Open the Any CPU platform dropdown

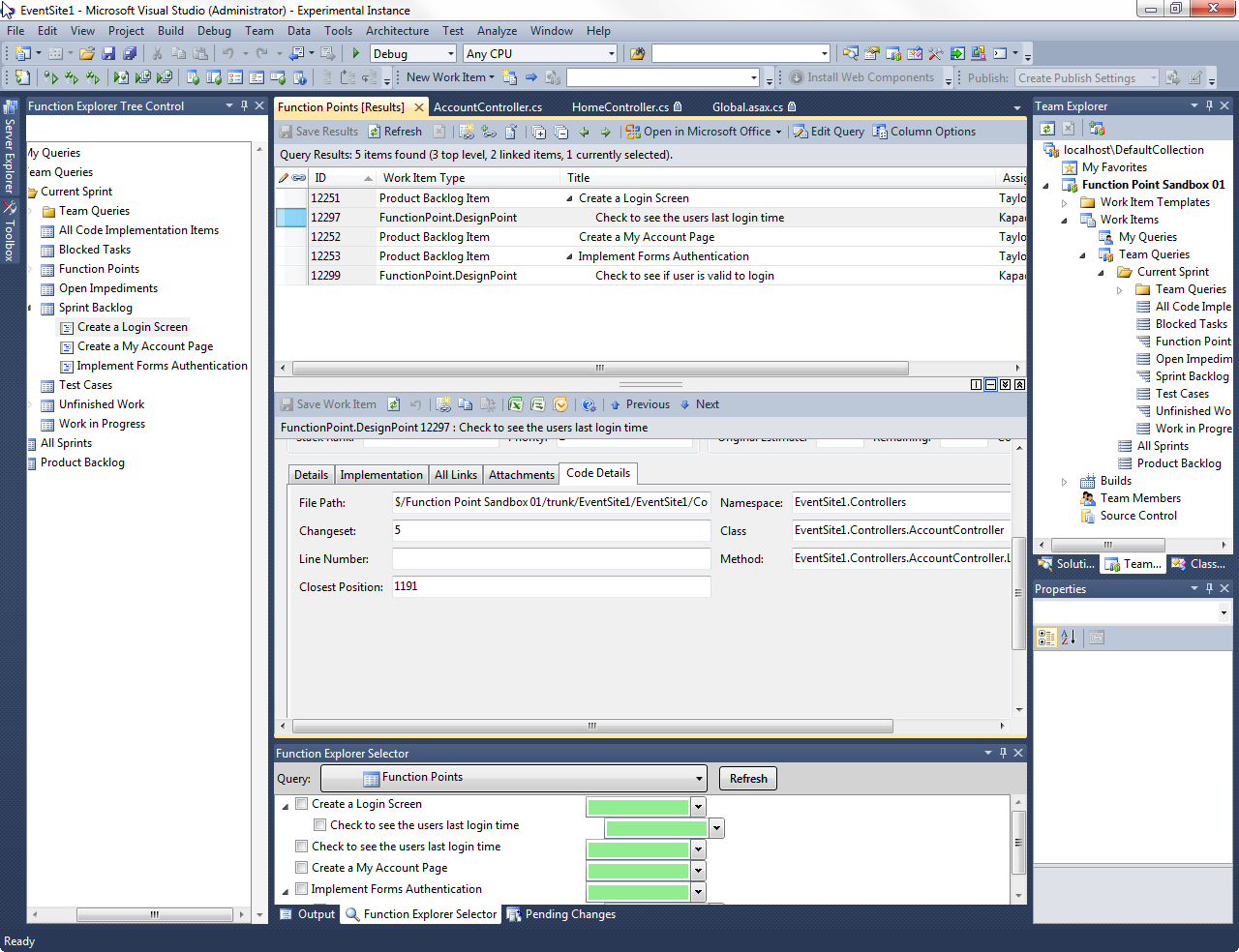611,54
